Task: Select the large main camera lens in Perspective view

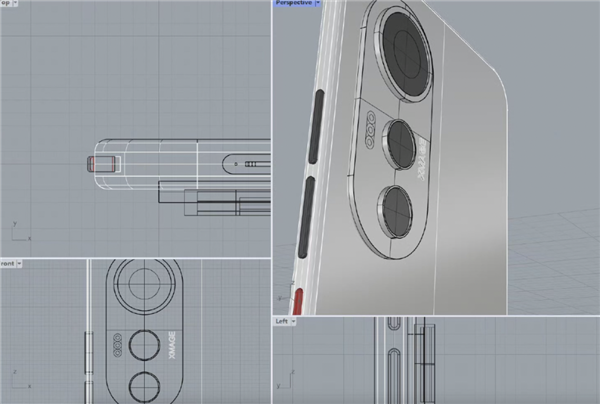Action: tap(407, 53)
